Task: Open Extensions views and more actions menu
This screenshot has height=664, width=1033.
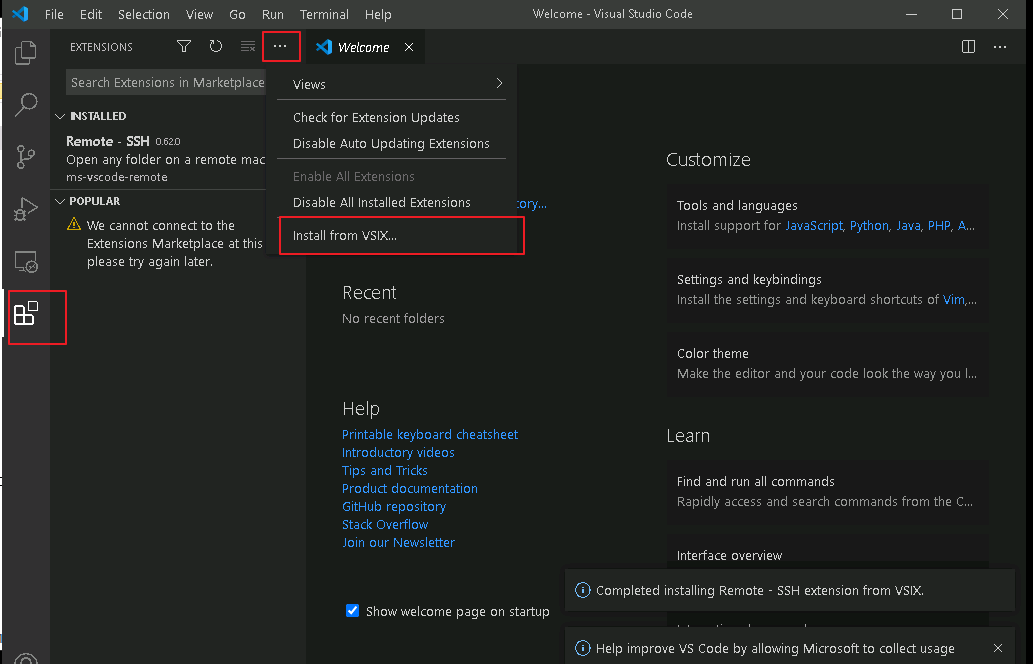Action: (280, 46)
